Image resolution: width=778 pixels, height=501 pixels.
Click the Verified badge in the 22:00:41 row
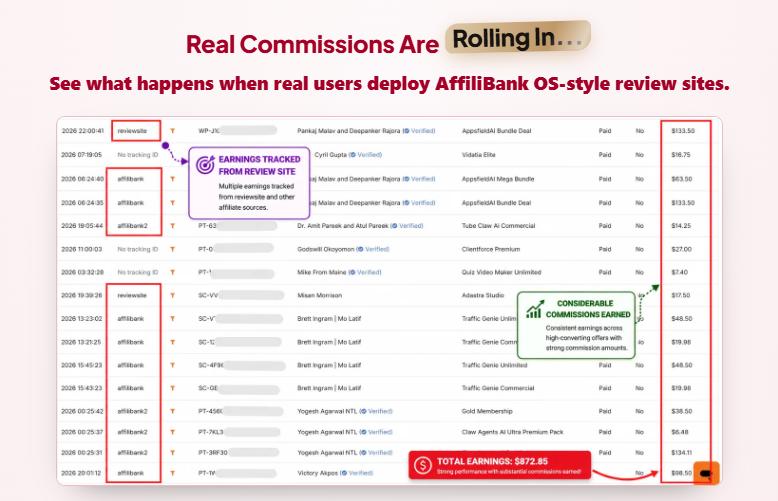pos(419,131)
